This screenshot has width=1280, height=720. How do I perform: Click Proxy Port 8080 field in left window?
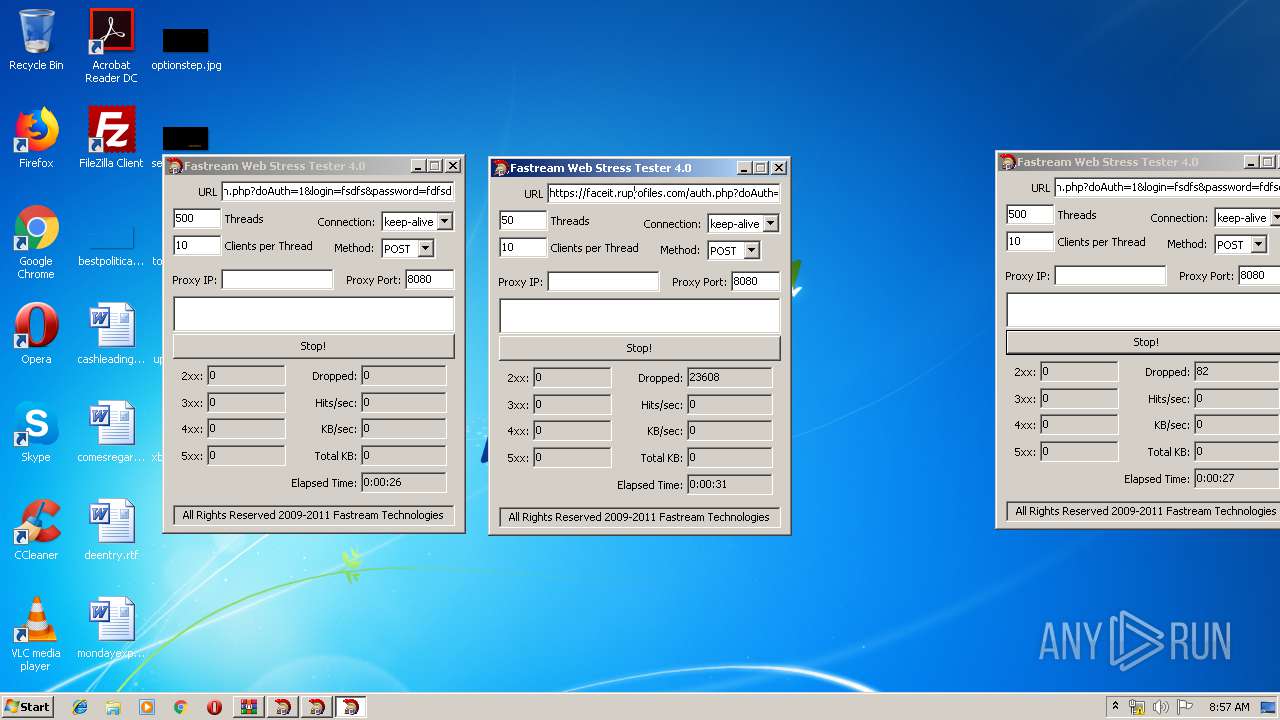click(x=429, y=280)
